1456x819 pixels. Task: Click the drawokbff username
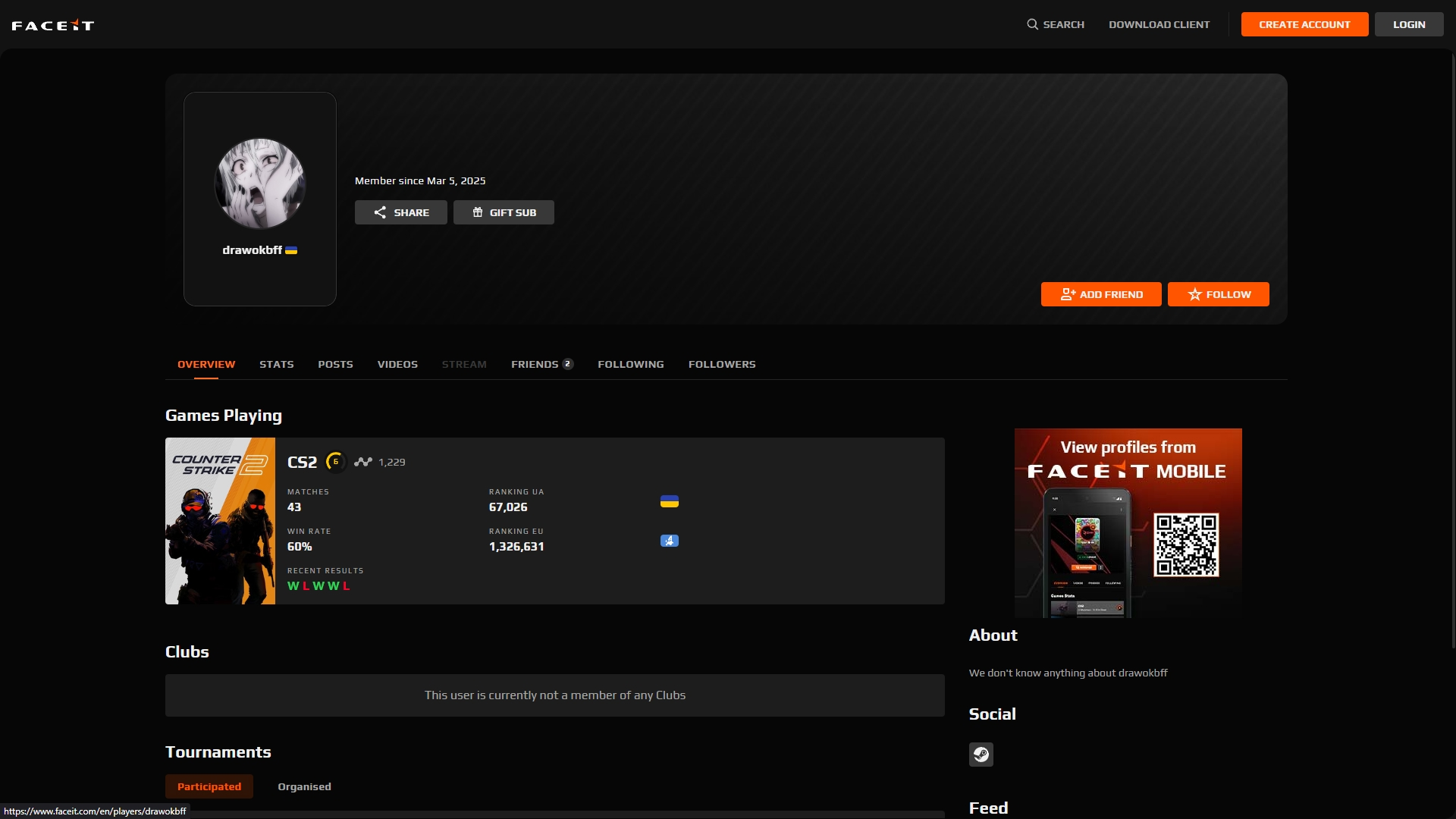252,250
